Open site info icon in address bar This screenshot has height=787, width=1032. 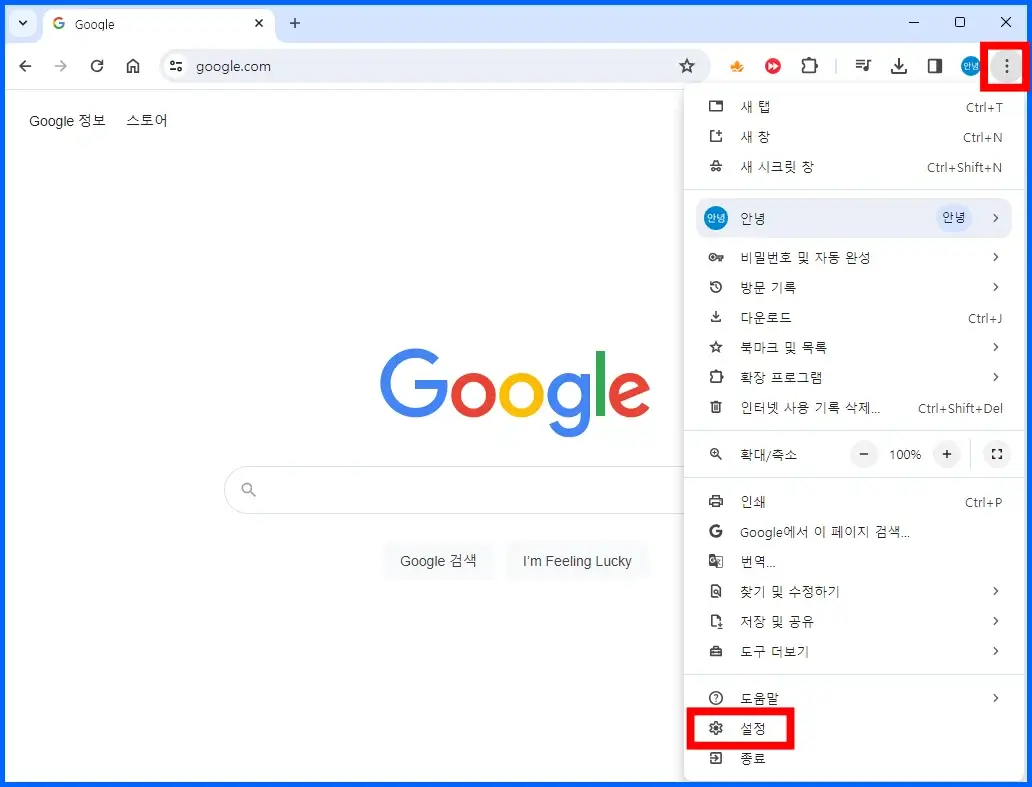176,66
